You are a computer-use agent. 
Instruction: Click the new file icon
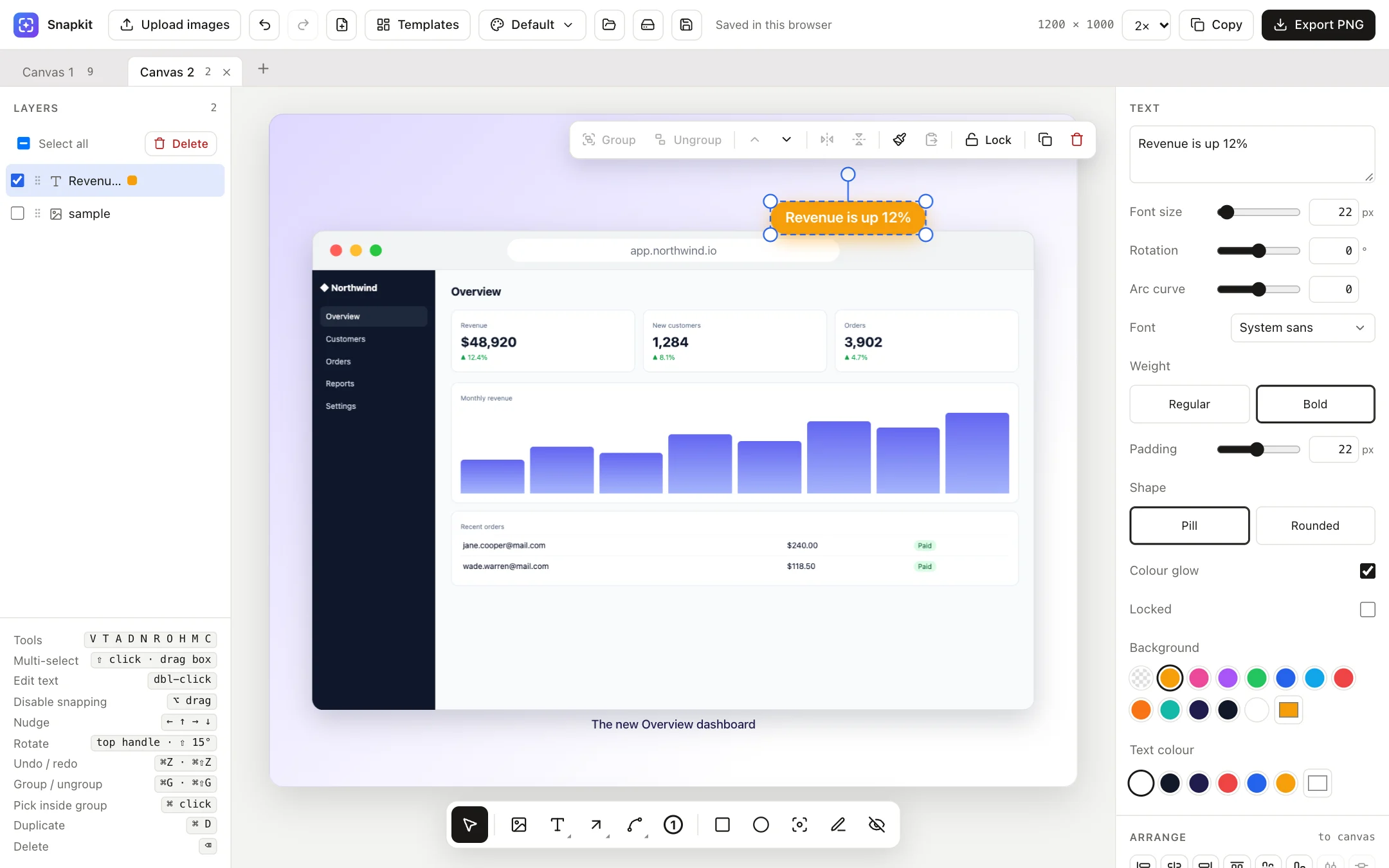click(341, 25)
